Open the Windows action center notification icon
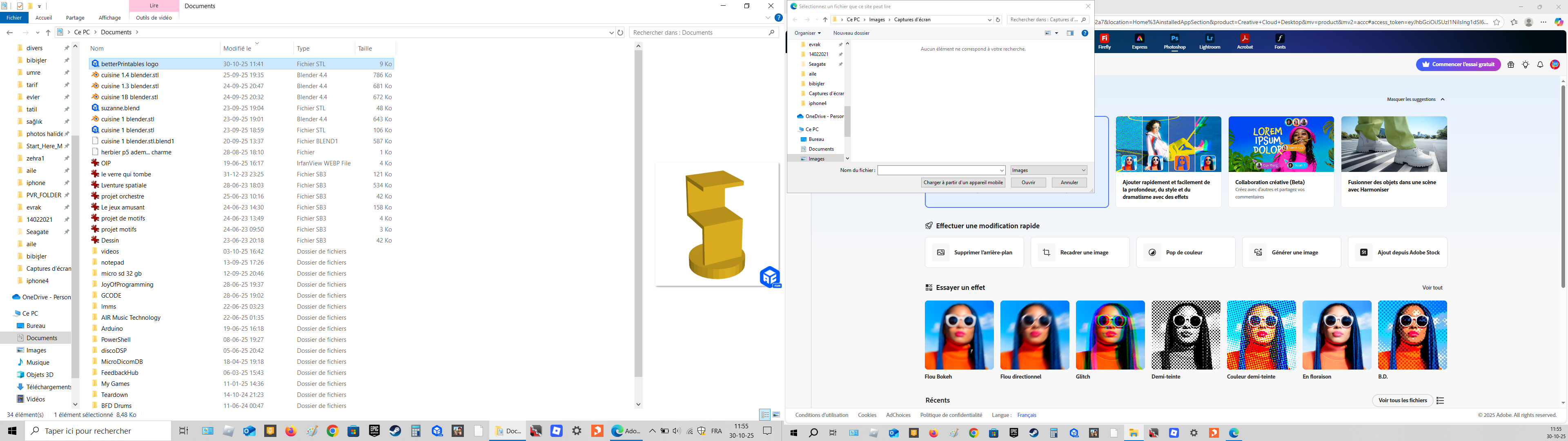 (768, 431)
